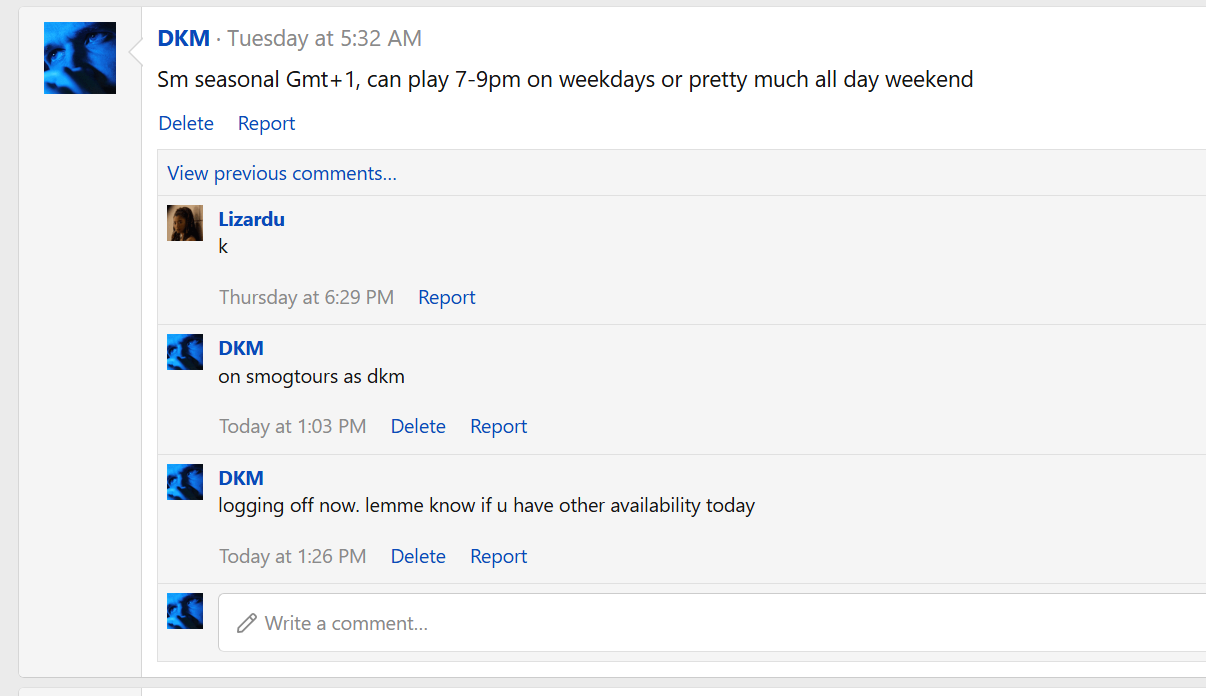Viewport: 1206px width, 696px height.
Task: Expand 'View previous comments...'
Action: [x=282, y=173]
